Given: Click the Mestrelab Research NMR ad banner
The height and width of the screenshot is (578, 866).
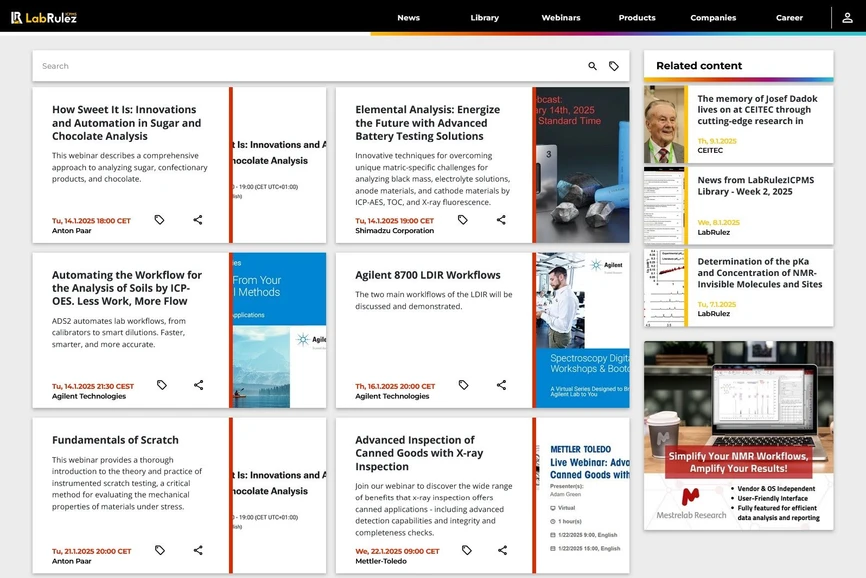Looking at the screenshot, I should (x=738, y=436).
